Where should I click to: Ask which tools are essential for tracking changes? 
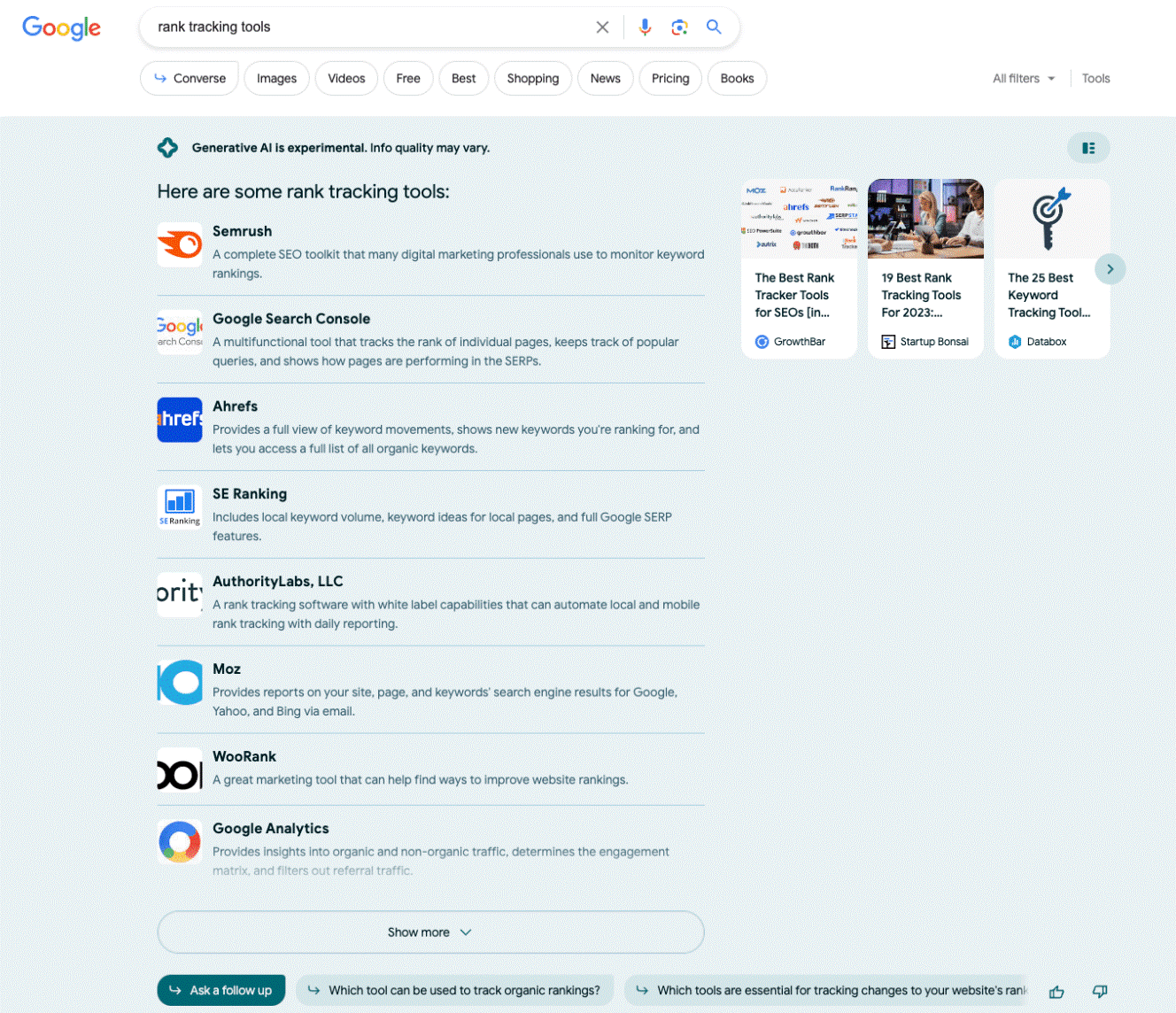pyautogui.click(x=826, y=991)
